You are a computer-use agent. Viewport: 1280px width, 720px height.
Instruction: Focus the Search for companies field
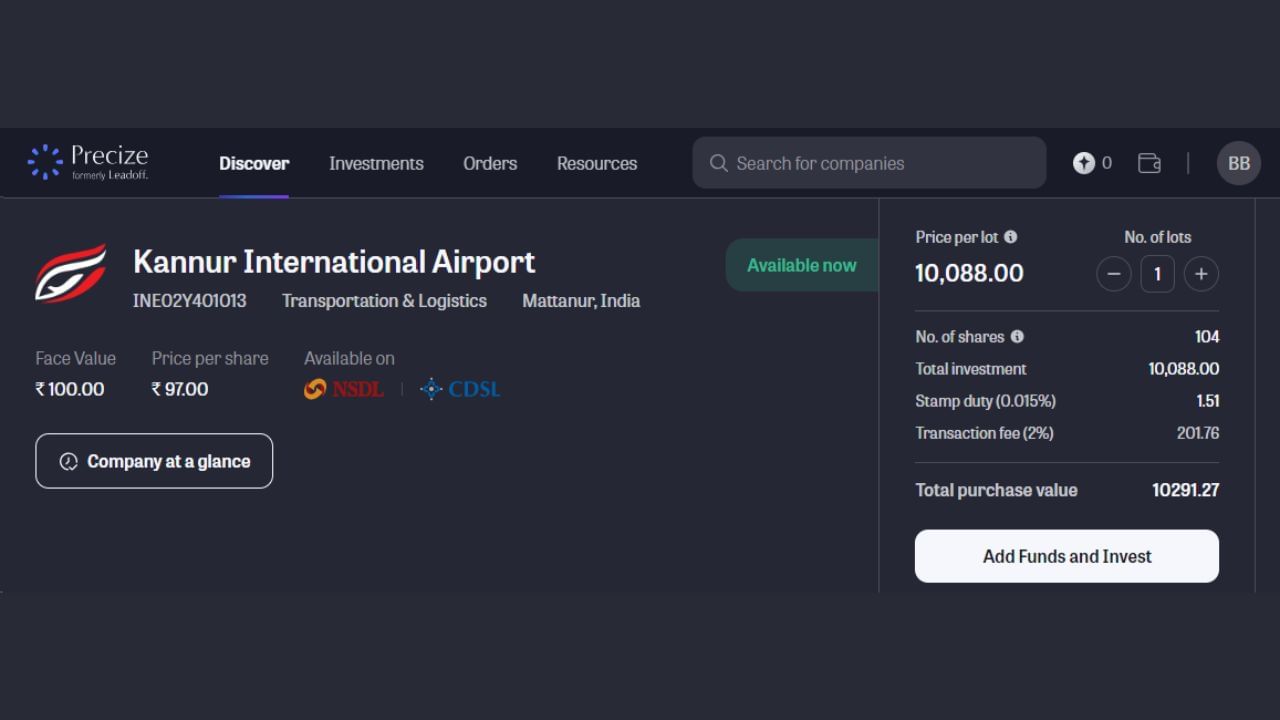click(x=869, y=163)
